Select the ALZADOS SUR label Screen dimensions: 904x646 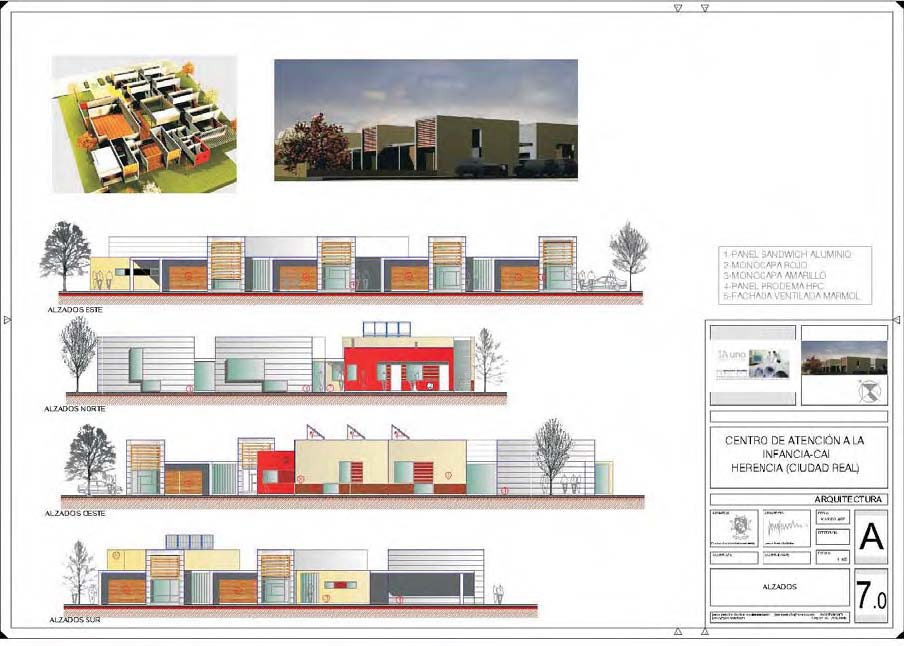coord(73,620)
